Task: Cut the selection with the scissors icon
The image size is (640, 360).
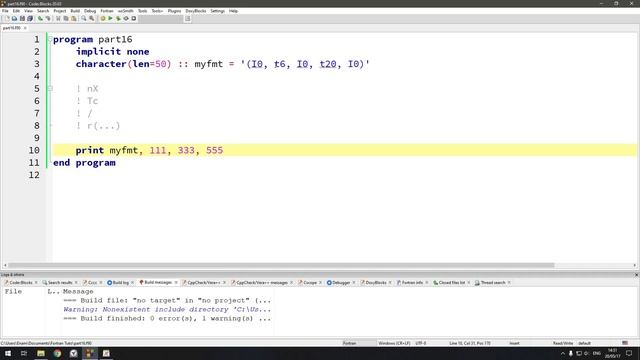Action: click(58, 19)
